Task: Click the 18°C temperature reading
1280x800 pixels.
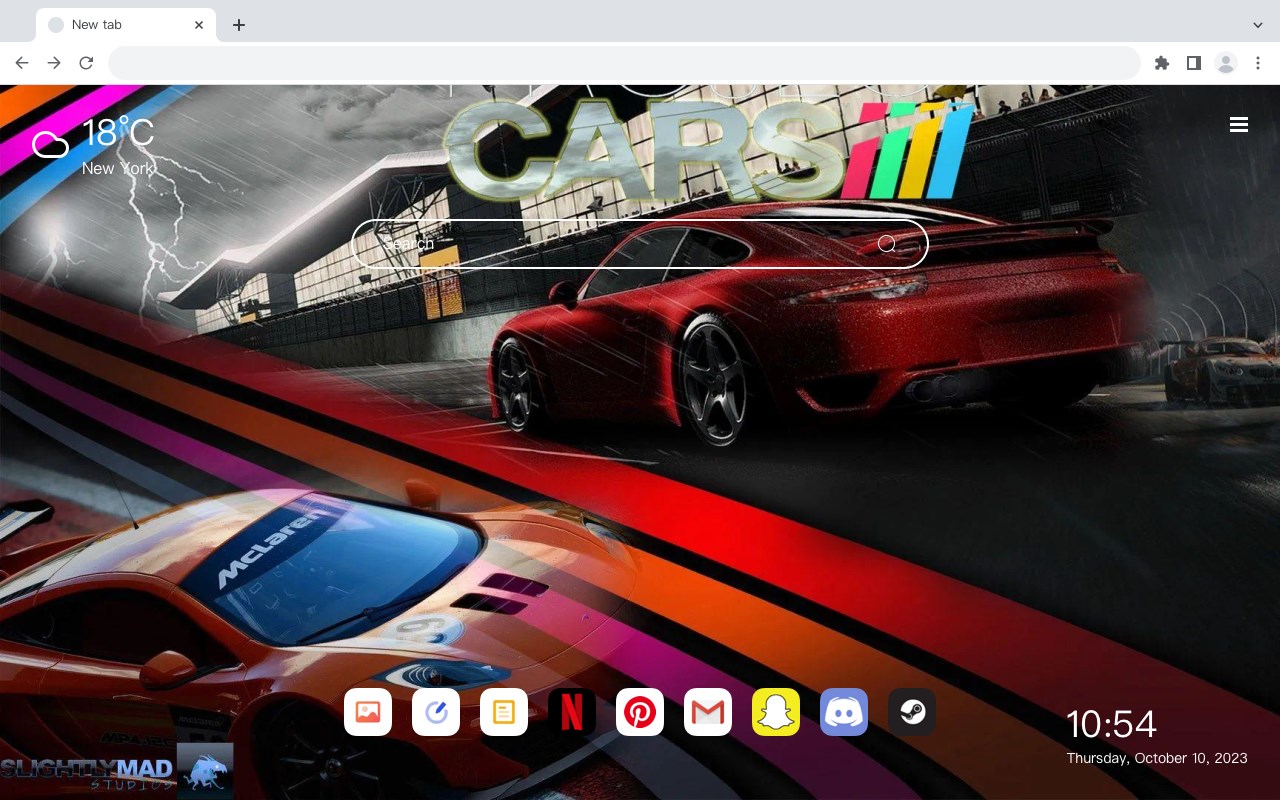Action: click(118, 133)
